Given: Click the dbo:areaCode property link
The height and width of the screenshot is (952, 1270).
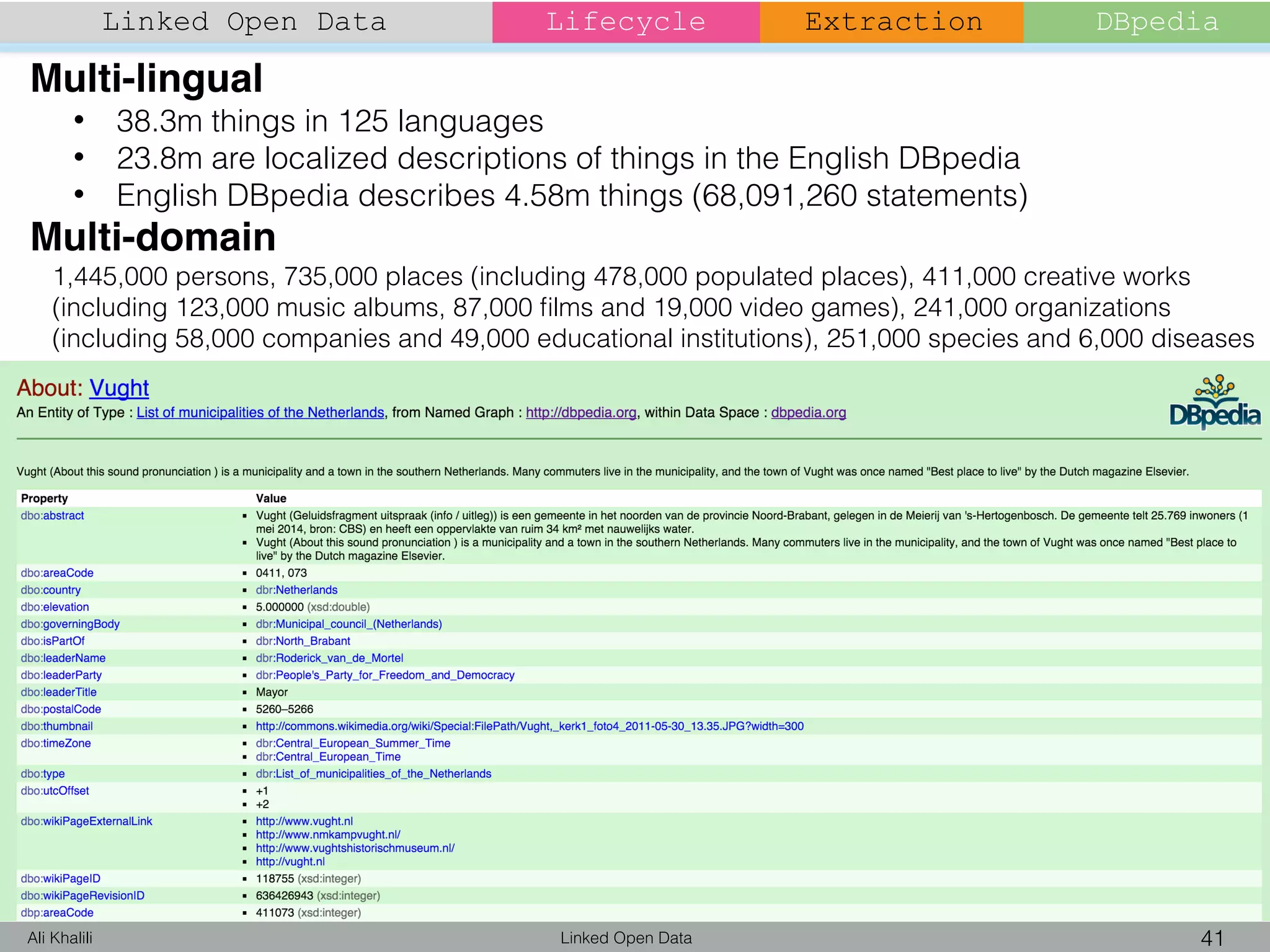Looking at the screenshot, I should click(x=57, y=573).
